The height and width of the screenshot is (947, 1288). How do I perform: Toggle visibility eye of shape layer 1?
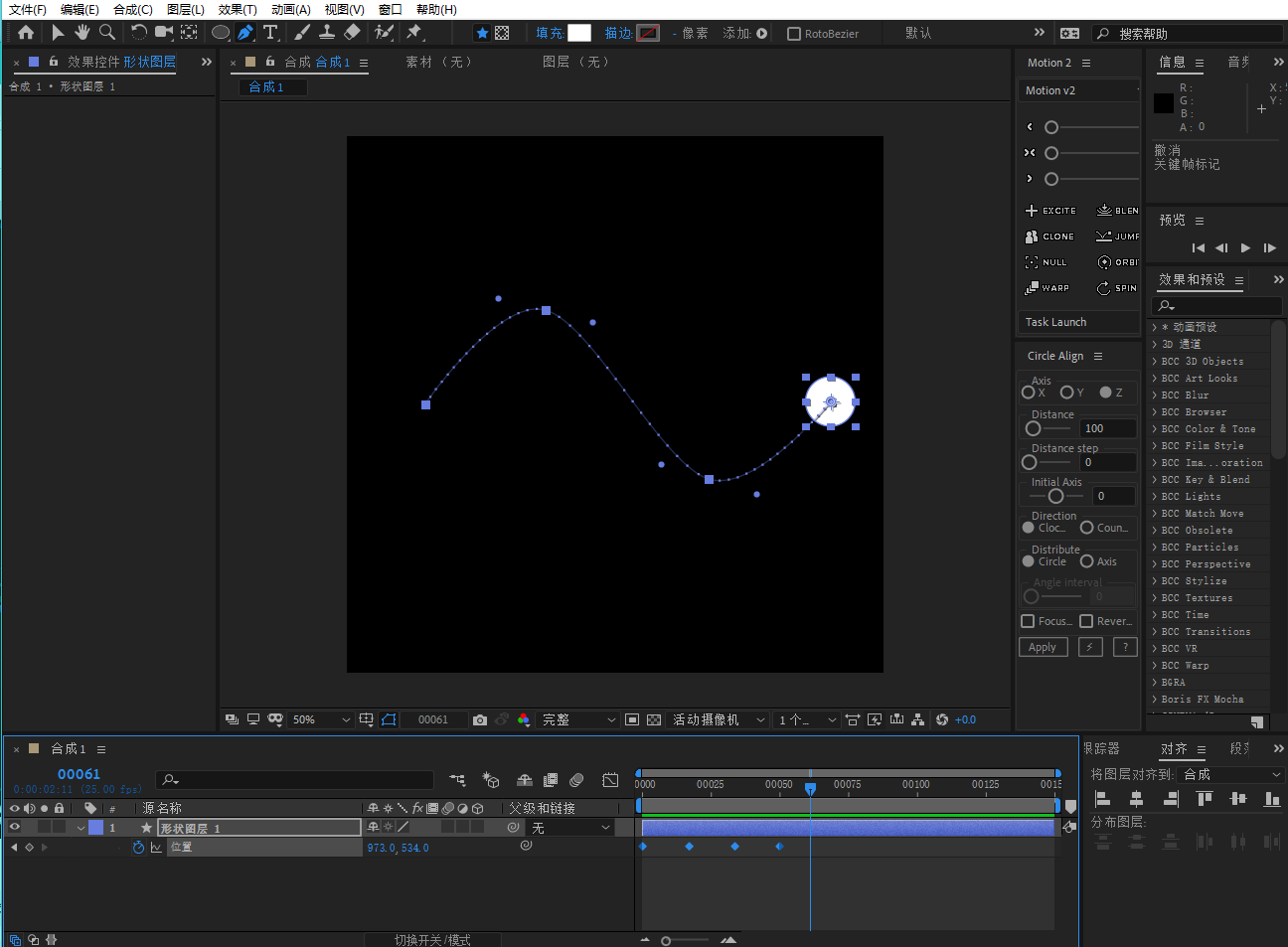(x=14, y=827)
